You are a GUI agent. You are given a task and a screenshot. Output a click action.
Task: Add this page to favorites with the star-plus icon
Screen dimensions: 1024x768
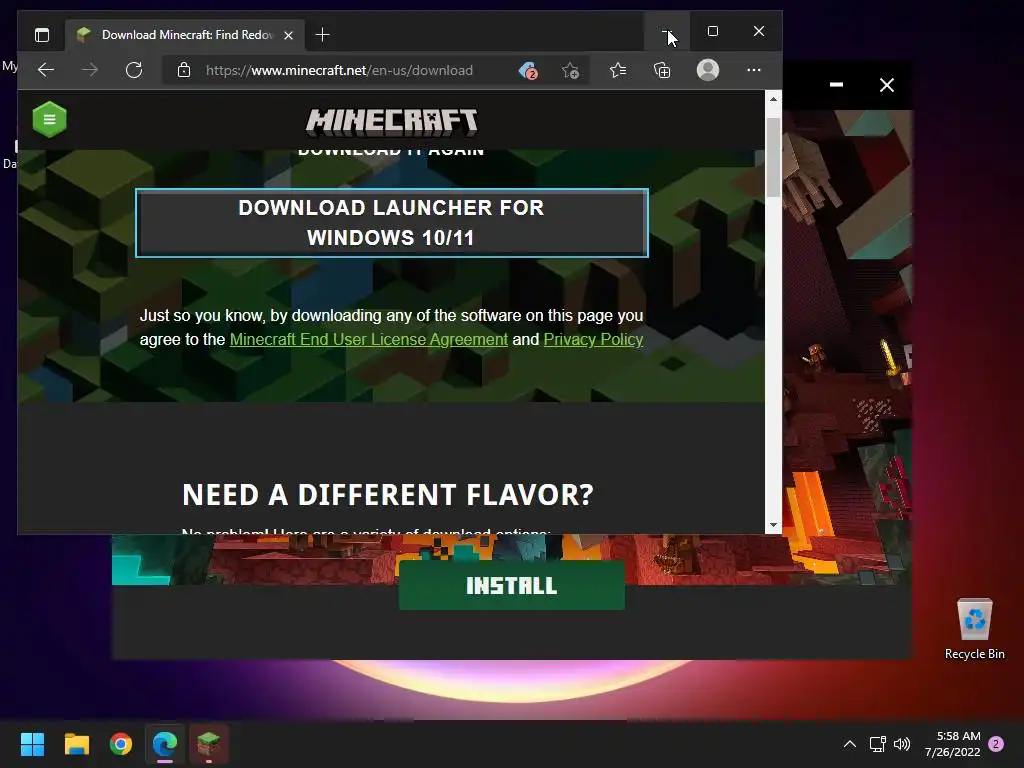click(570, 70)
